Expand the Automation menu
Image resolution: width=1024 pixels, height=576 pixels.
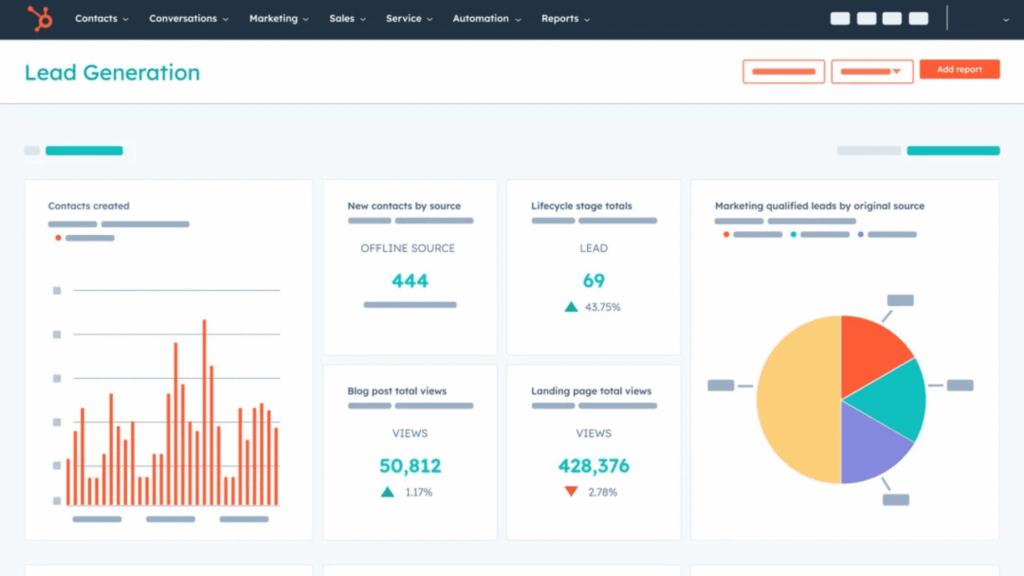point(486,19)
